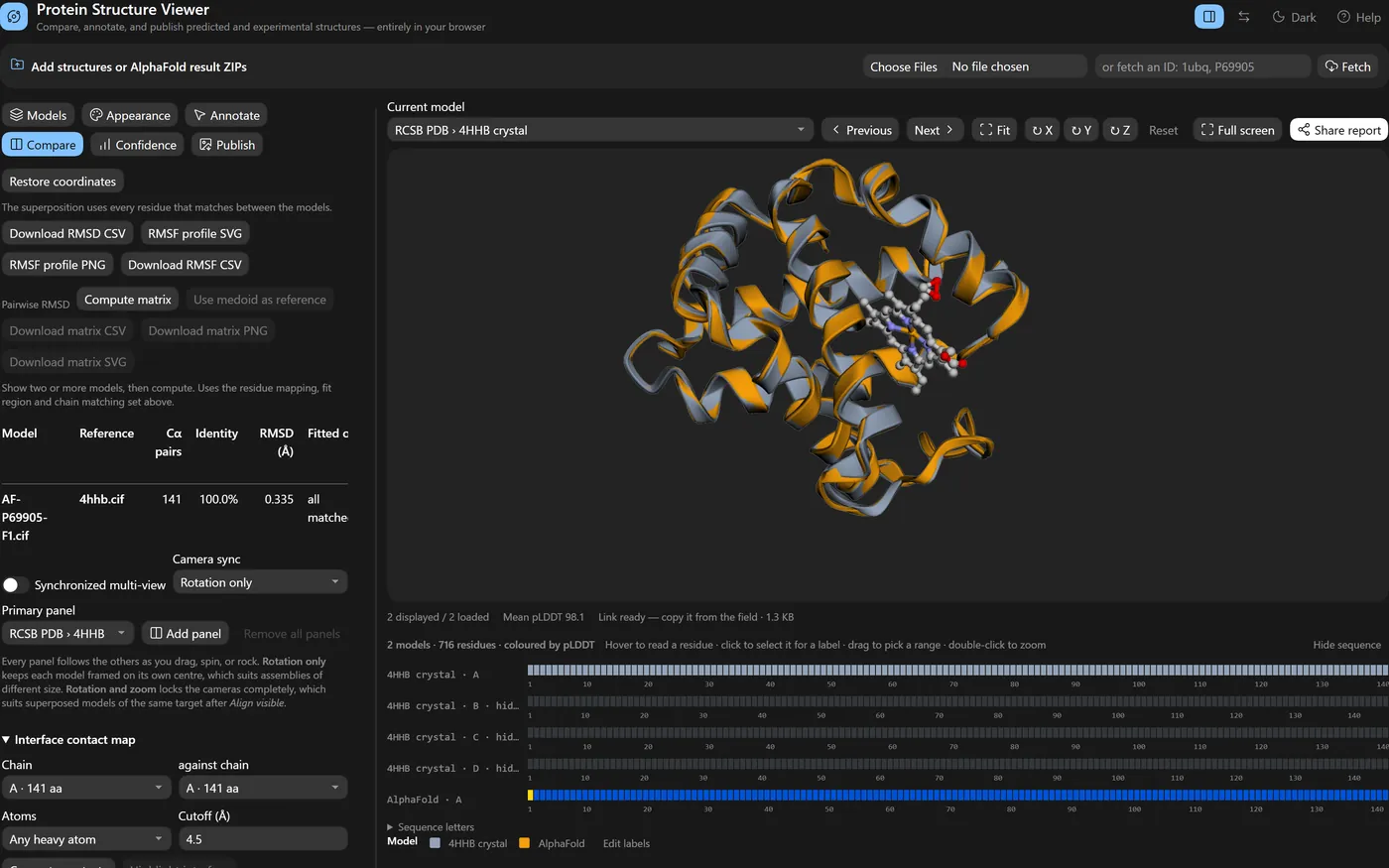Screen dimensions: 1389x868
Task: Open the Atoms Any heavy atom dropdown
Action: click(87, 839)
